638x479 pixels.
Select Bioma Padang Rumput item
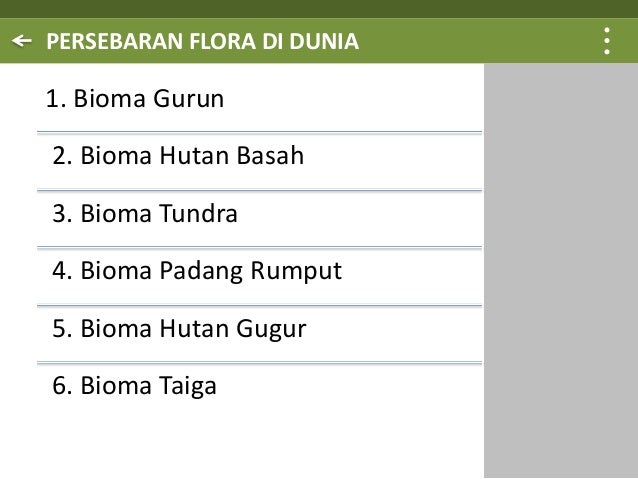tap(196, 271)
